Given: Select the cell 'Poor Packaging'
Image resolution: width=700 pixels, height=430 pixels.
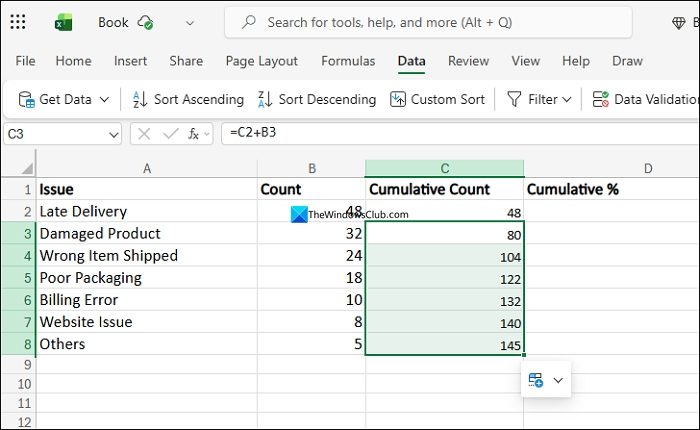Looking at the screenshot, I should pos(147,278).
